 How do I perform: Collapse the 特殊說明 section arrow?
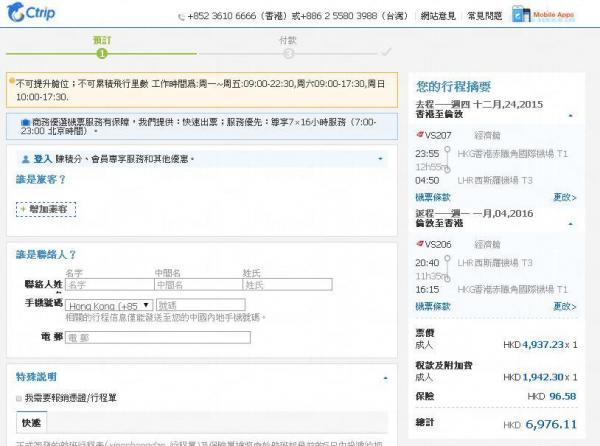click(385, 378)
